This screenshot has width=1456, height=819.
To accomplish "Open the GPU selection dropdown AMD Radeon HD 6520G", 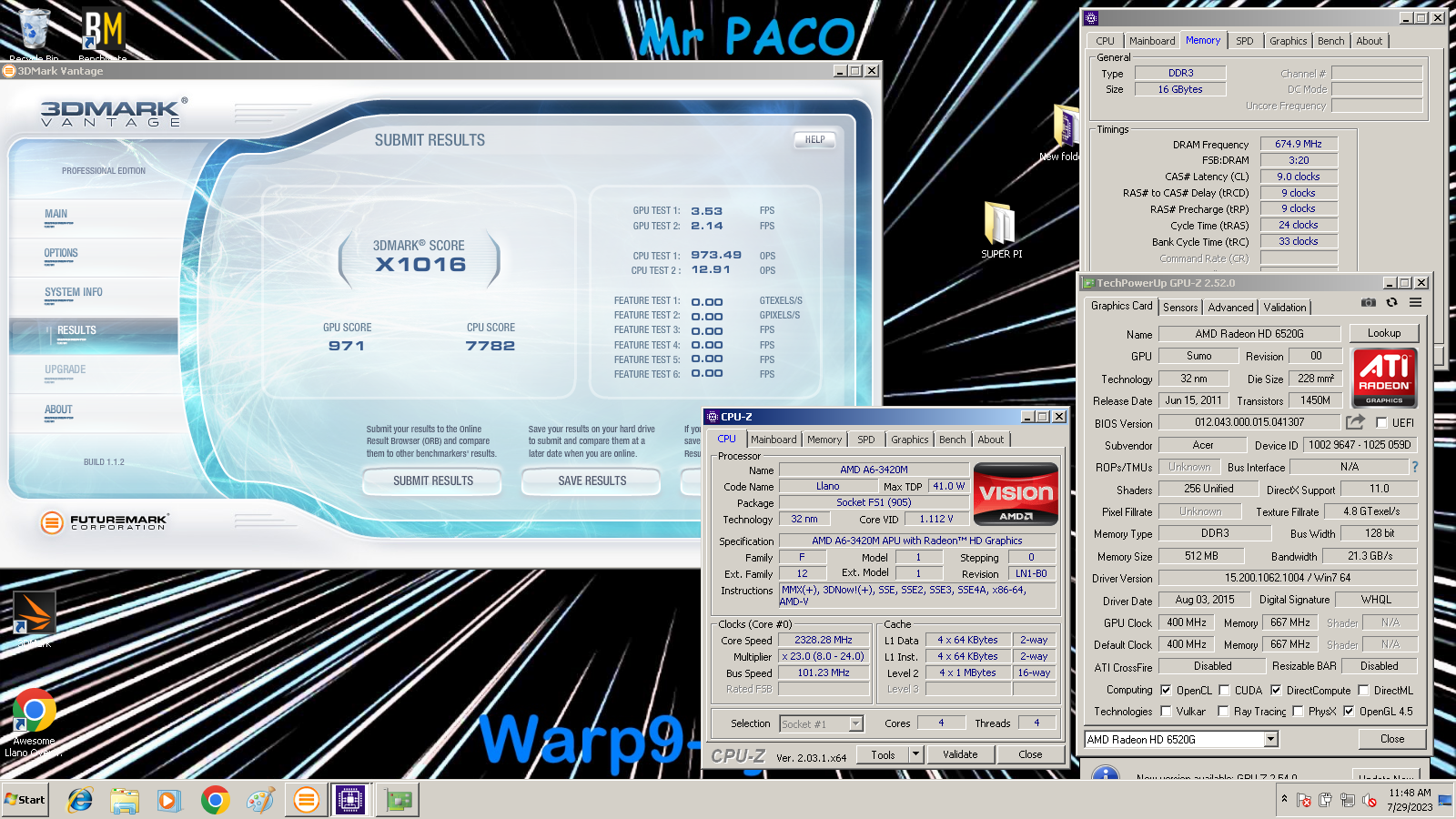I will click(1181, 739).
